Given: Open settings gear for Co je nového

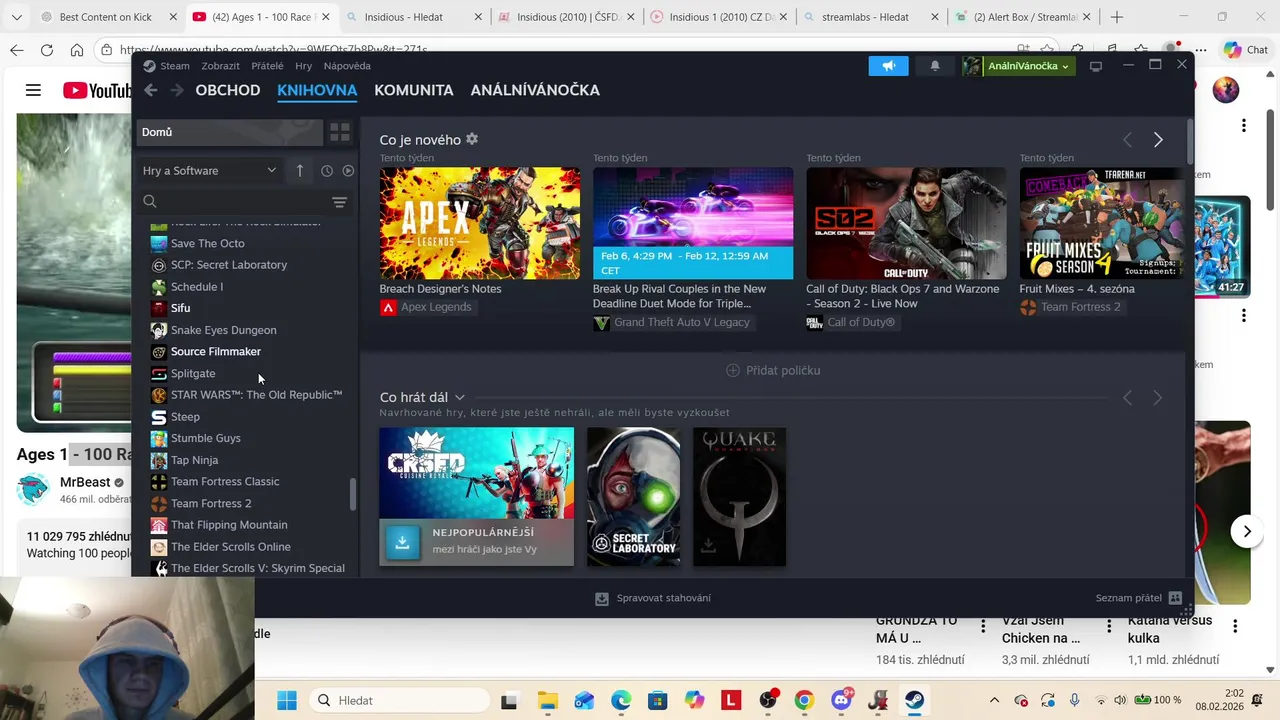Looking at the screenshot, I should click(472, 139).
